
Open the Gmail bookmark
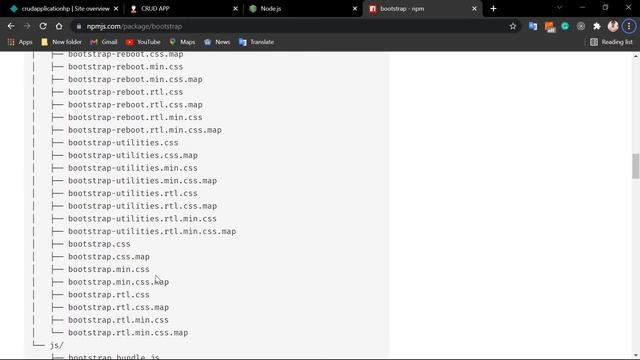click(x=104, y=42)
